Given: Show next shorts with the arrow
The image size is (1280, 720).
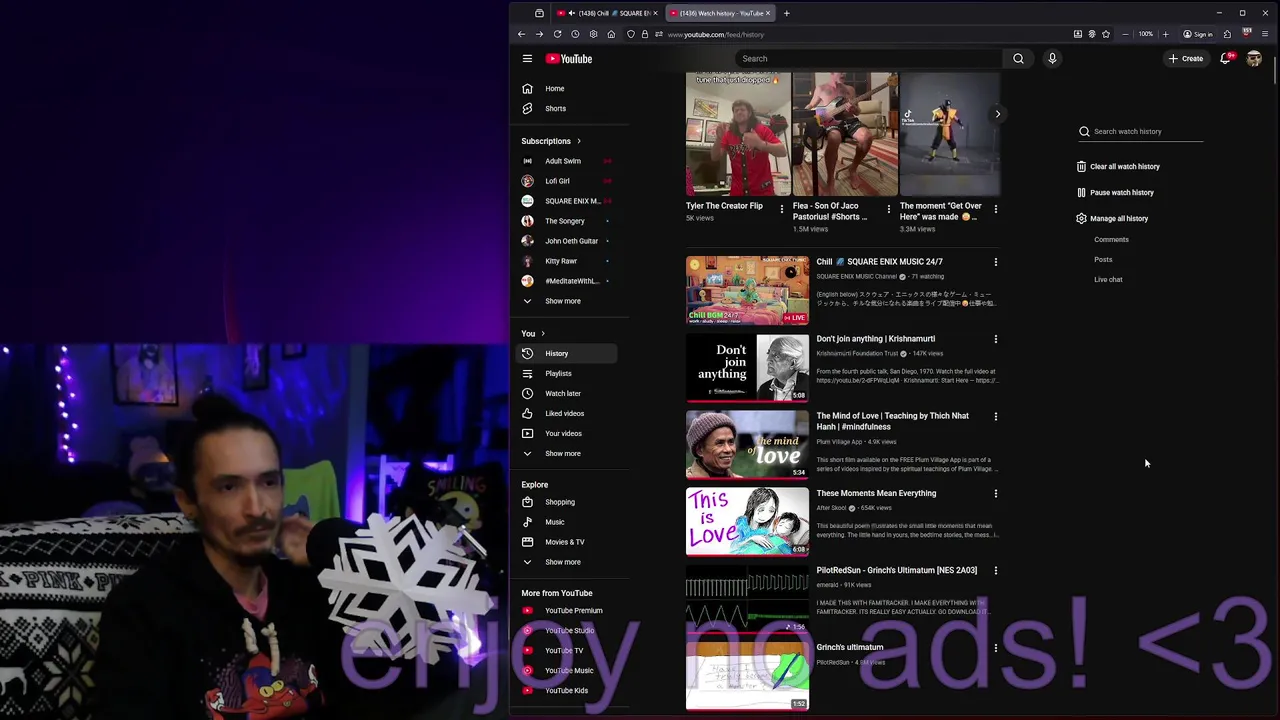Looking at the screenshot, I should (997, 114).
